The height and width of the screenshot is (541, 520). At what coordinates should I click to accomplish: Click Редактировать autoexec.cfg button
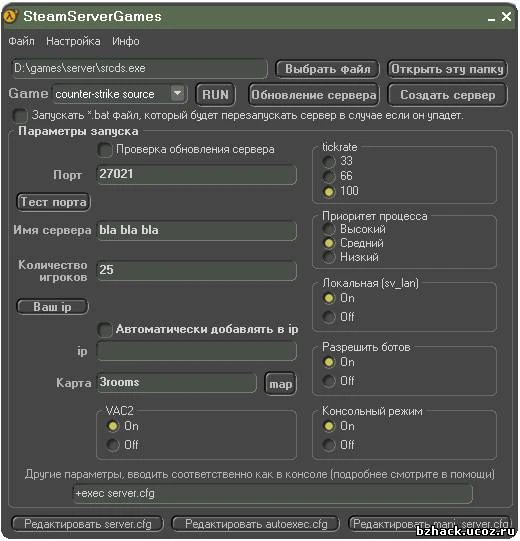(x=256, y=524)
